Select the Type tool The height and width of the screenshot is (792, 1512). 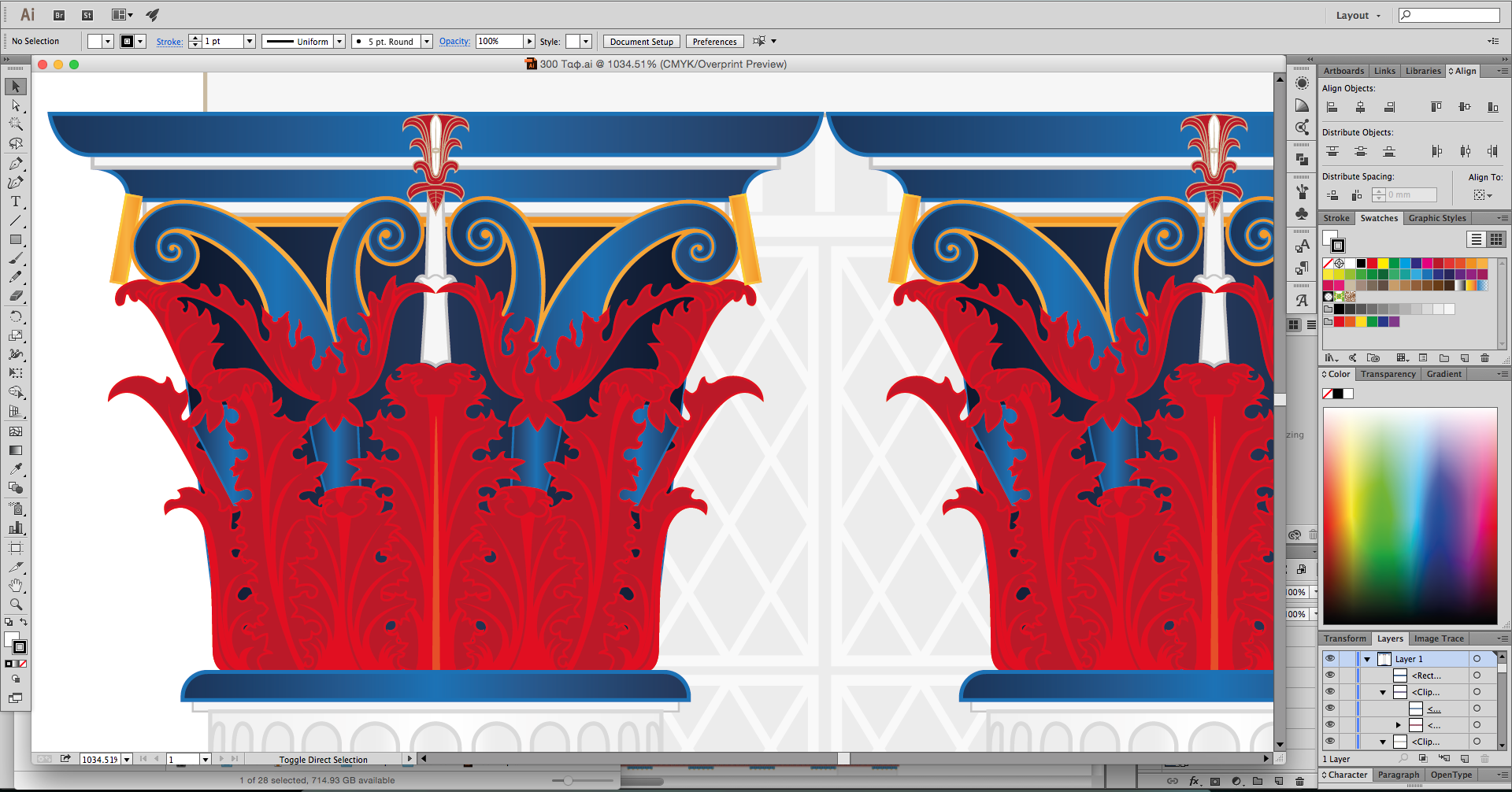16,202
